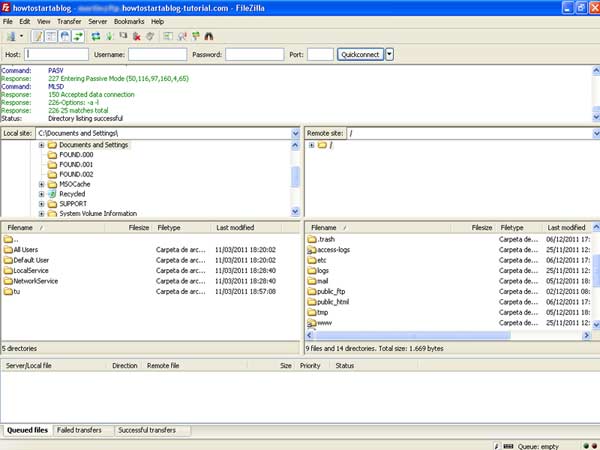Click in the Password input field
Screen dimensions: 600x450
[254, 54]
